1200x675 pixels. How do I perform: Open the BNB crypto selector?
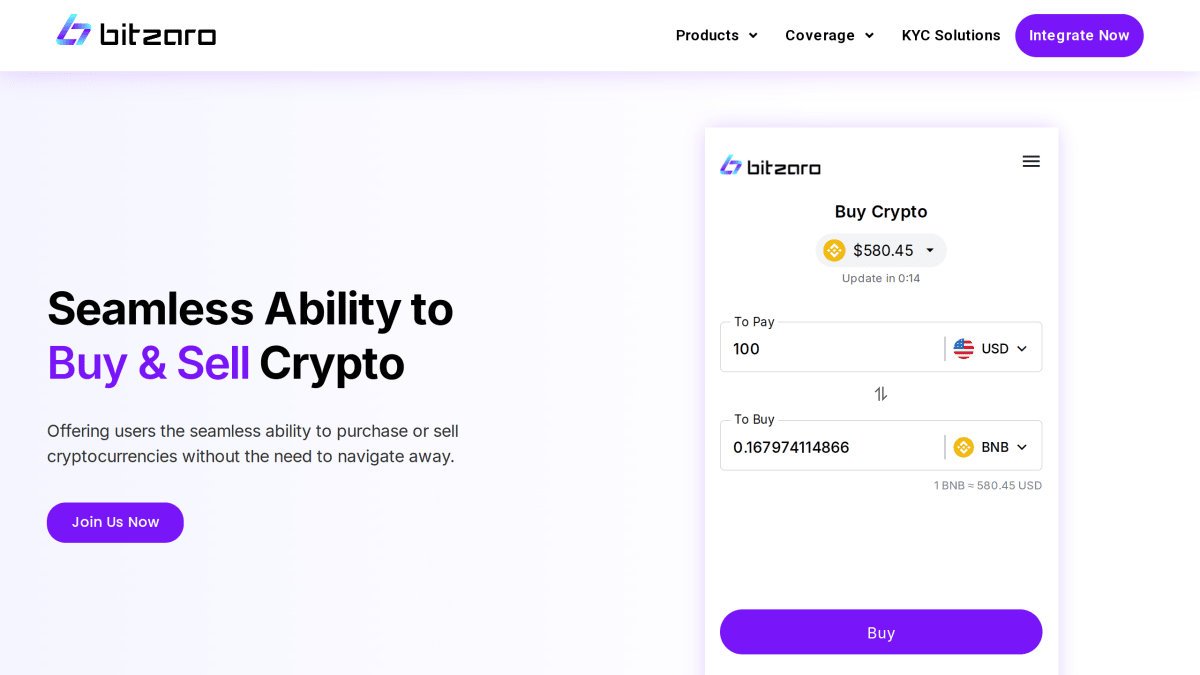991,447
